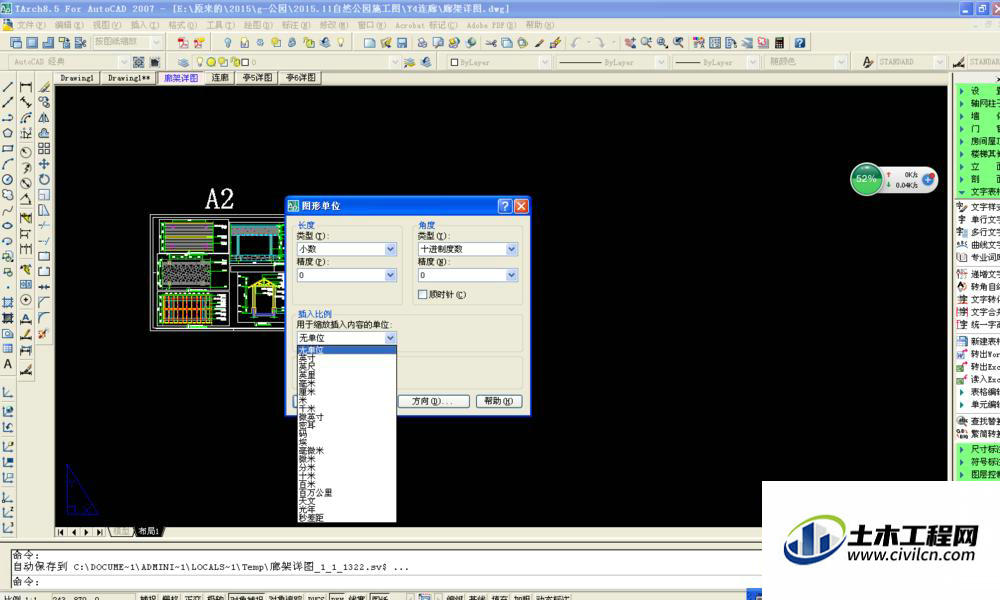Open the calculator icon in the toolbar

[x=779, y=43]
